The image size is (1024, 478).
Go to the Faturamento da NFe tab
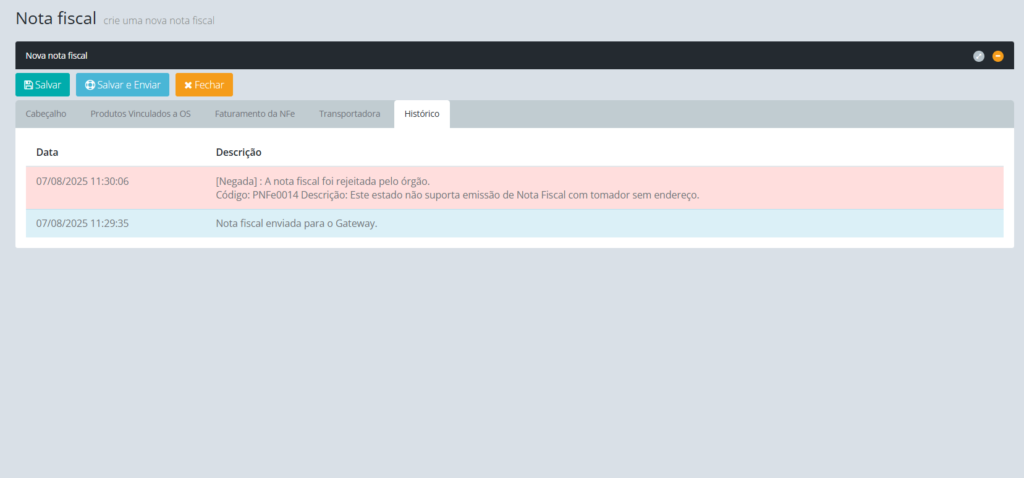[x=254, y=114]
